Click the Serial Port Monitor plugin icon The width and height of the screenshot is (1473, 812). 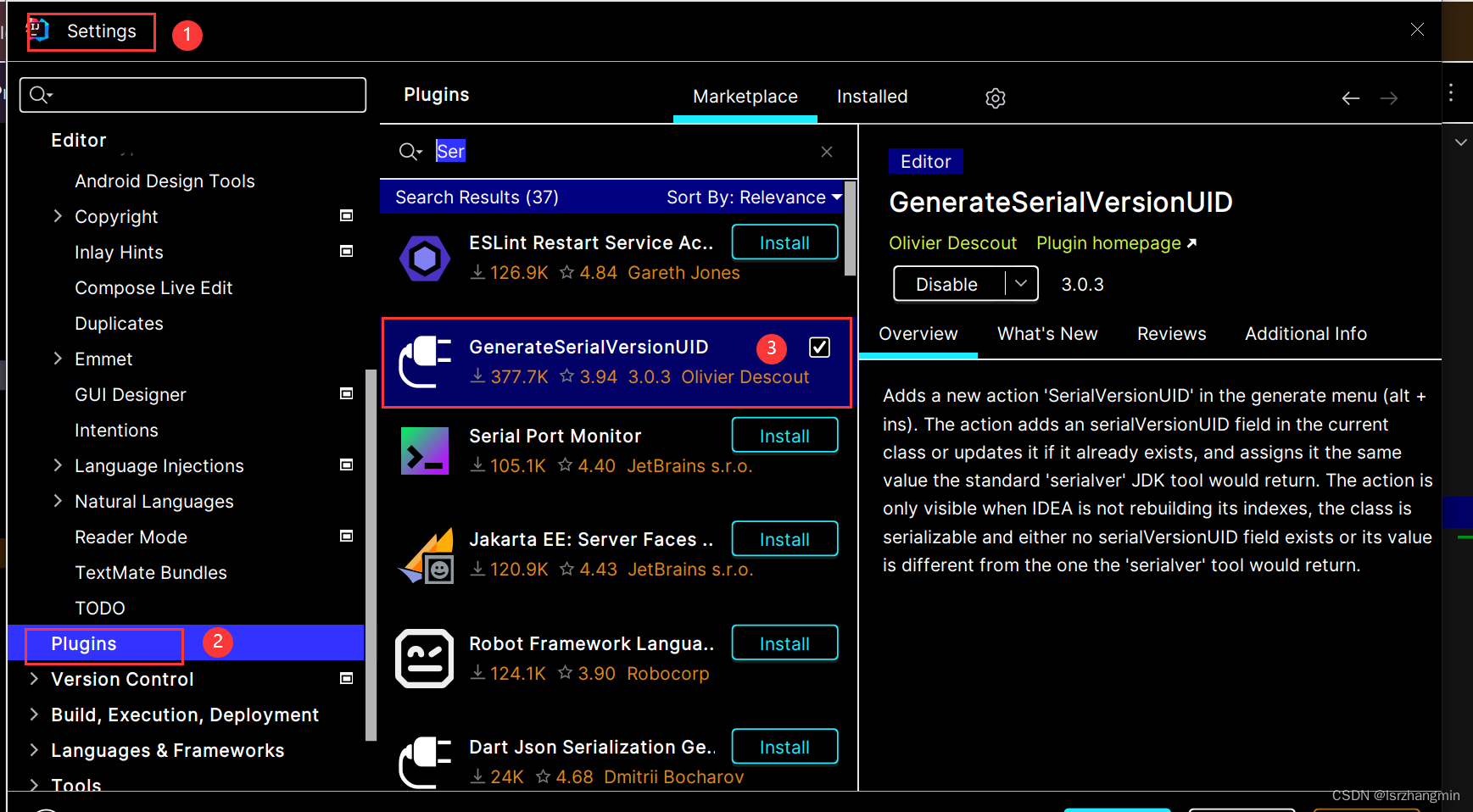click(x=425, y=450)
